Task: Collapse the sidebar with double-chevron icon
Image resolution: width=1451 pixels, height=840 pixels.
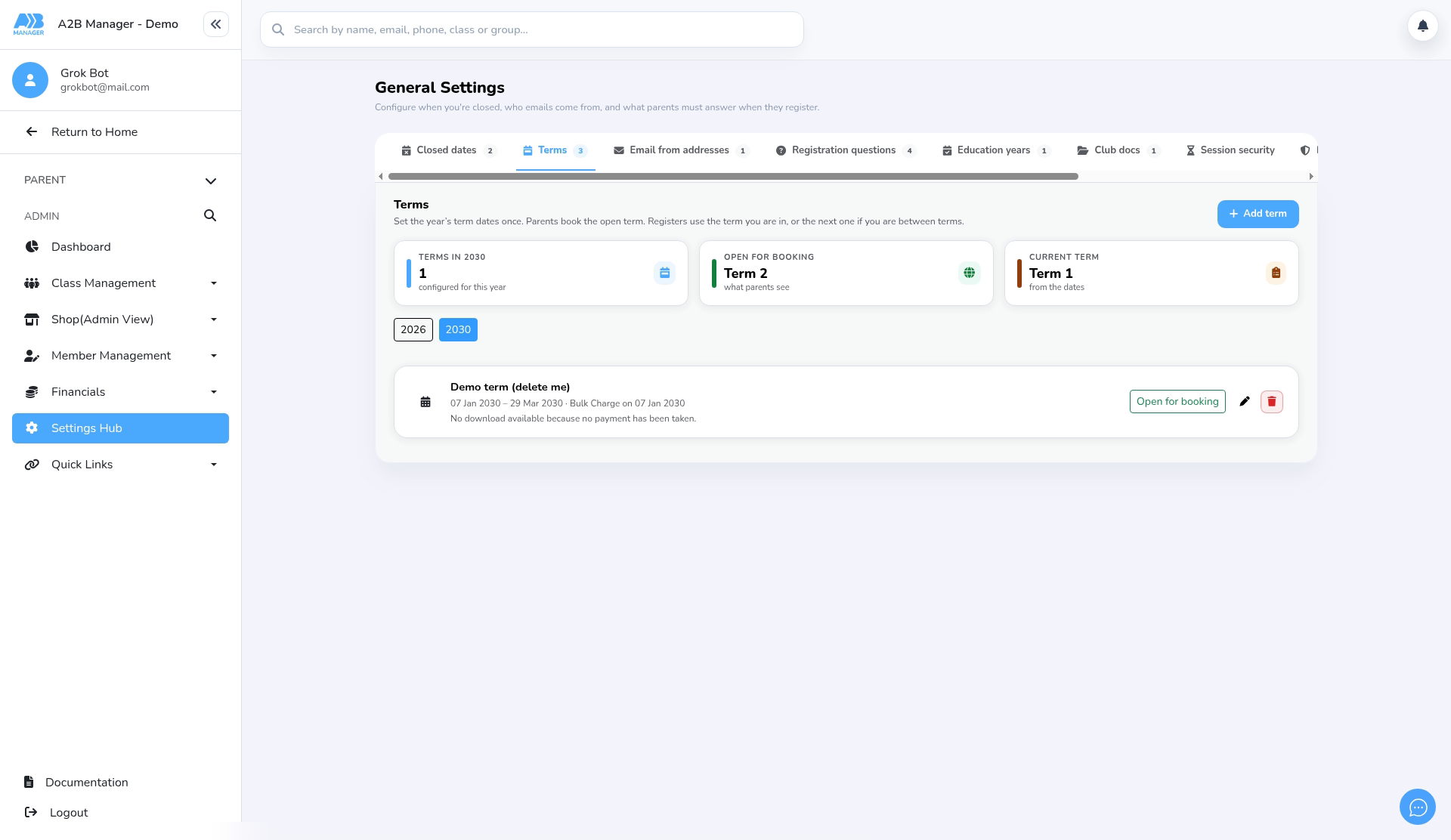Action: [x=215, y=24]
